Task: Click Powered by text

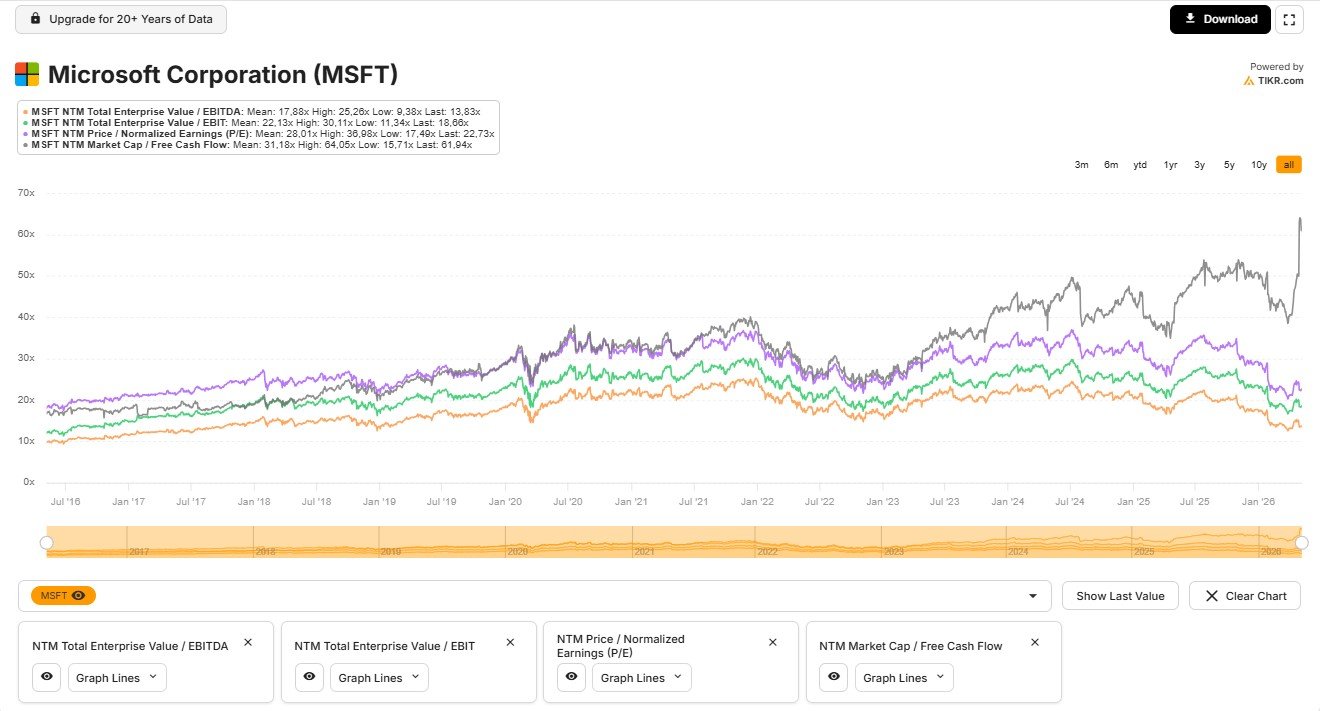Action: (1277, 67)
